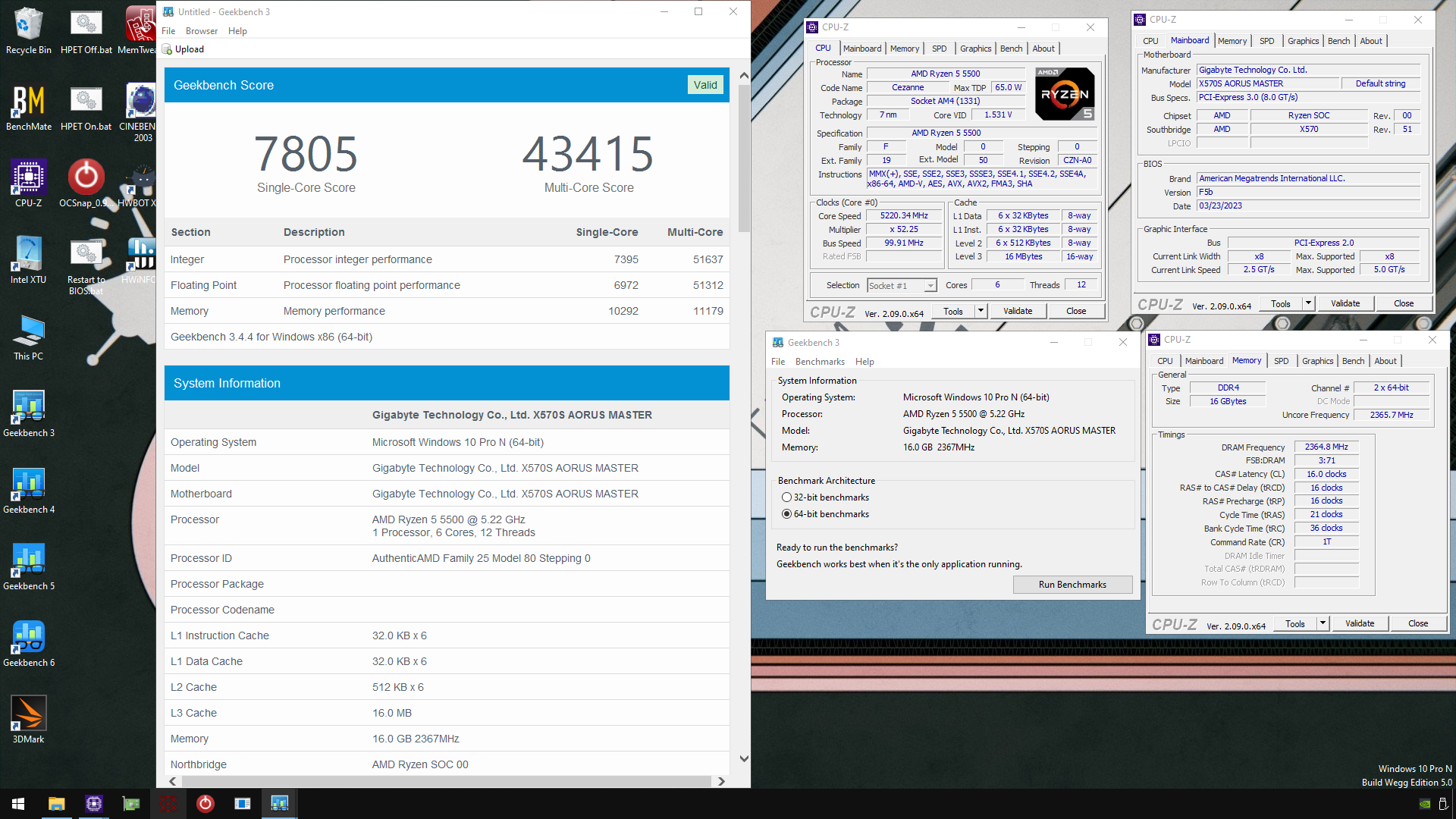Viewport: 1456px width, 819px height.
Task: Open File menu in Untitled Geekbench window
Action: coord(168,31)
